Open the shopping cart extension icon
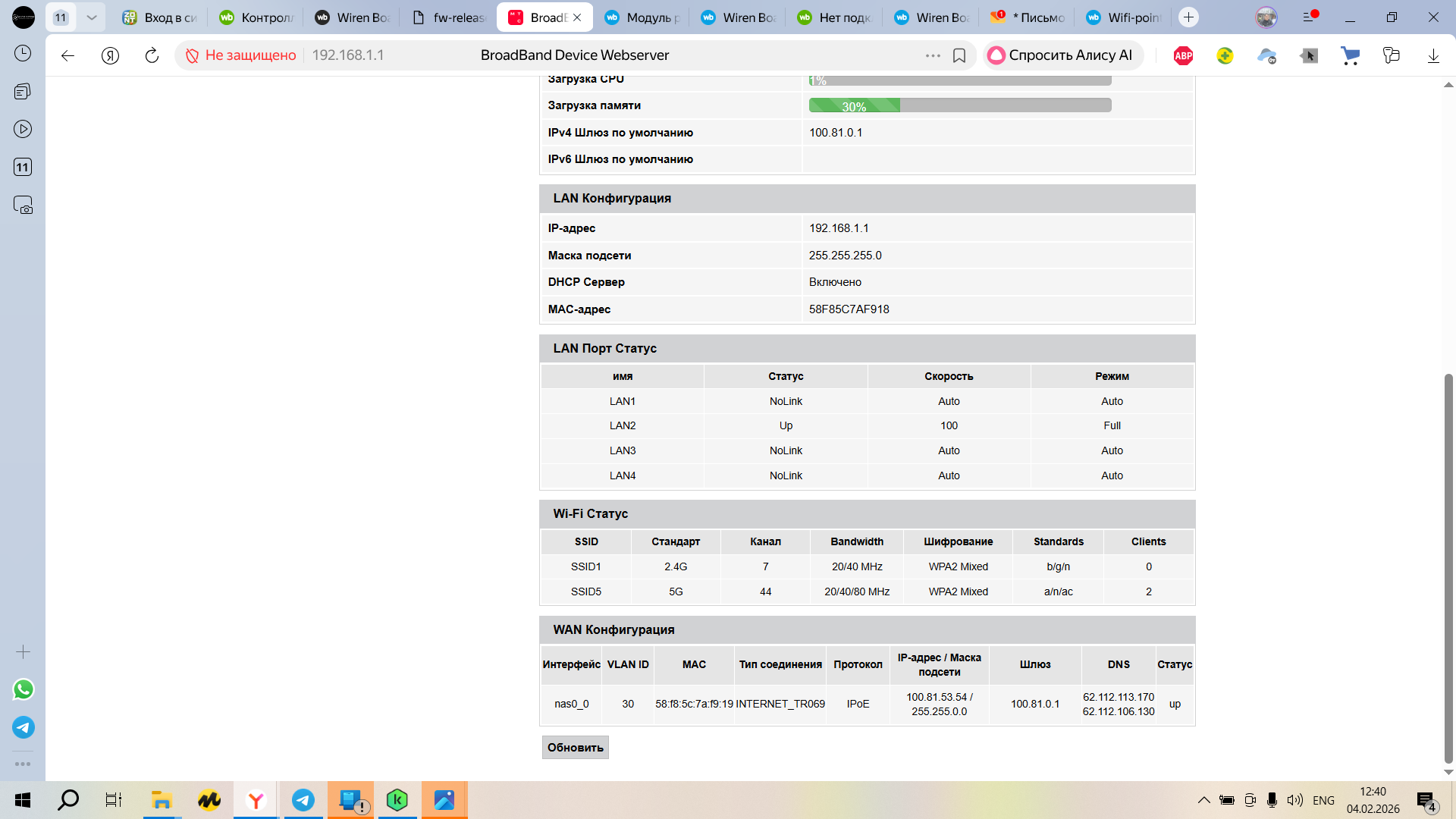 (1350, 55)
